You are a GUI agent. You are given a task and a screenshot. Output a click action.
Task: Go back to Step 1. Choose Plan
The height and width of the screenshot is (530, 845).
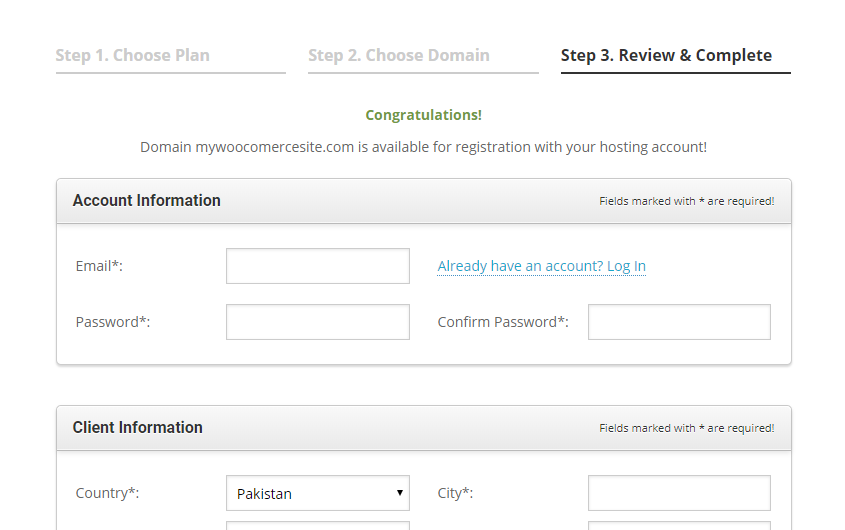tap(133, 56)
